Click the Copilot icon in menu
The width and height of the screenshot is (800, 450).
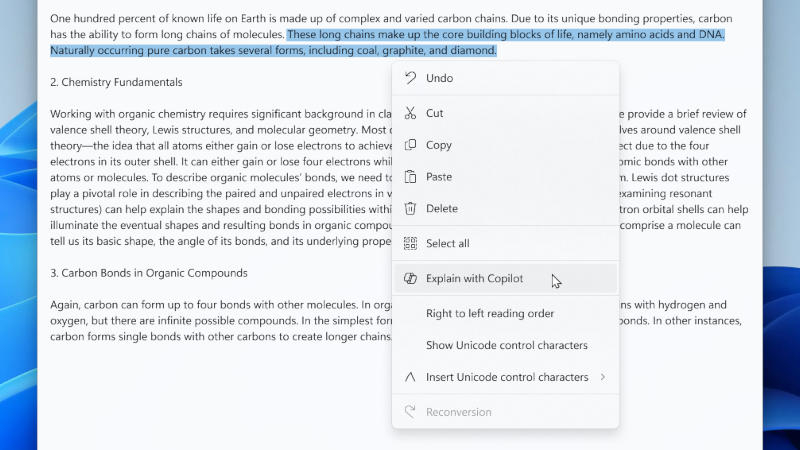point(410,278)
